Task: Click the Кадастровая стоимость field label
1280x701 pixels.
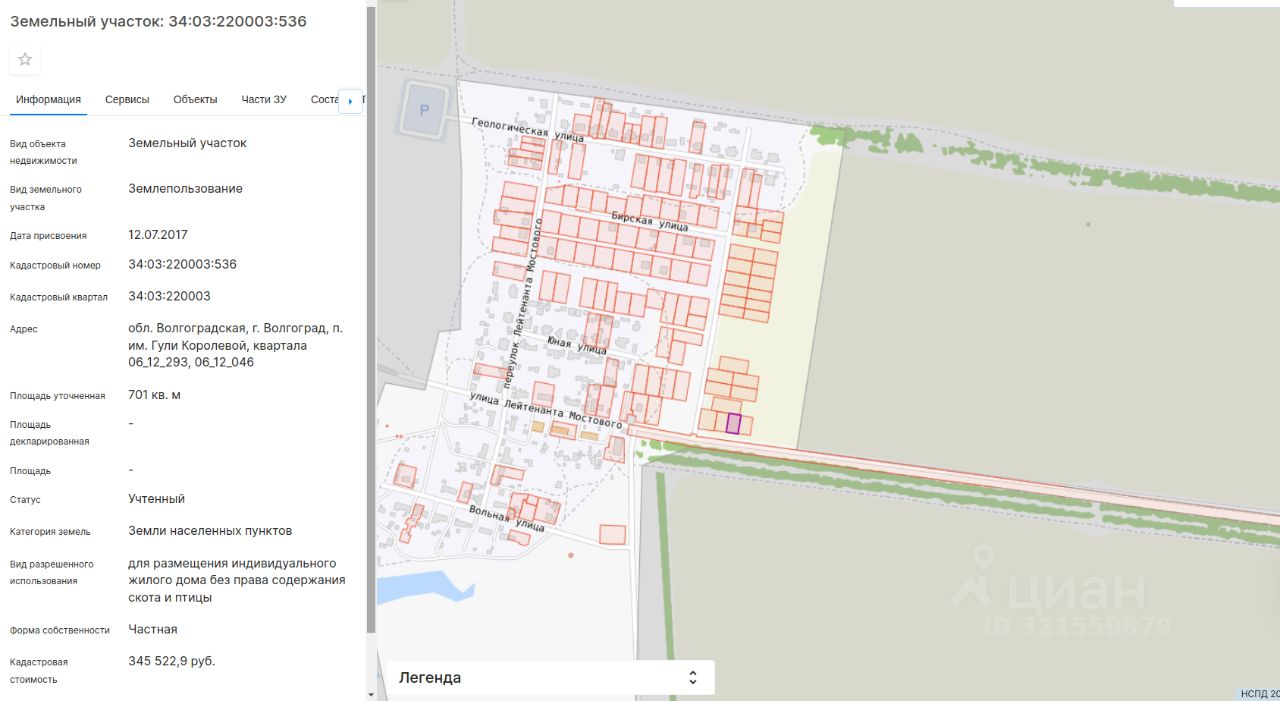Action: 40,671
